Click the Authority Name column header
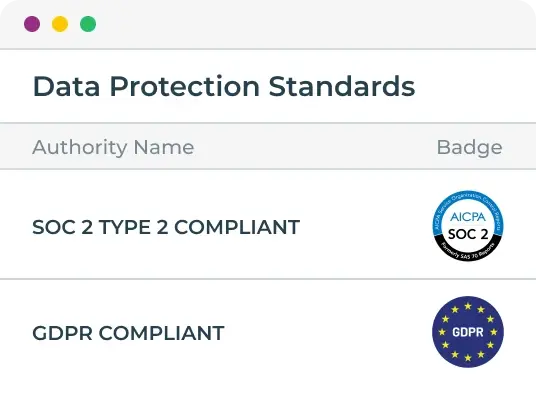Screen dimensions: 536x400 [x=113, y=147]
